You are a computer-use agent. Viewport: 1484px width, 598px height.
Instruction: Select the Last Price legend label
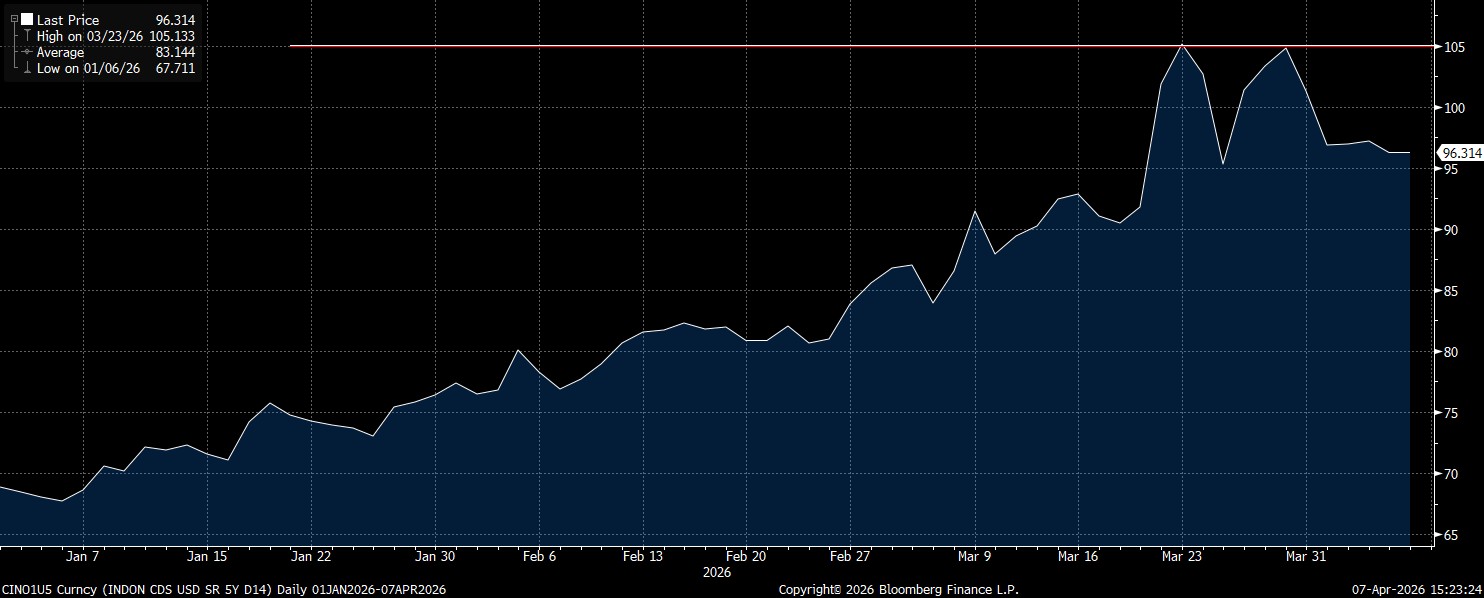(67, 20)
